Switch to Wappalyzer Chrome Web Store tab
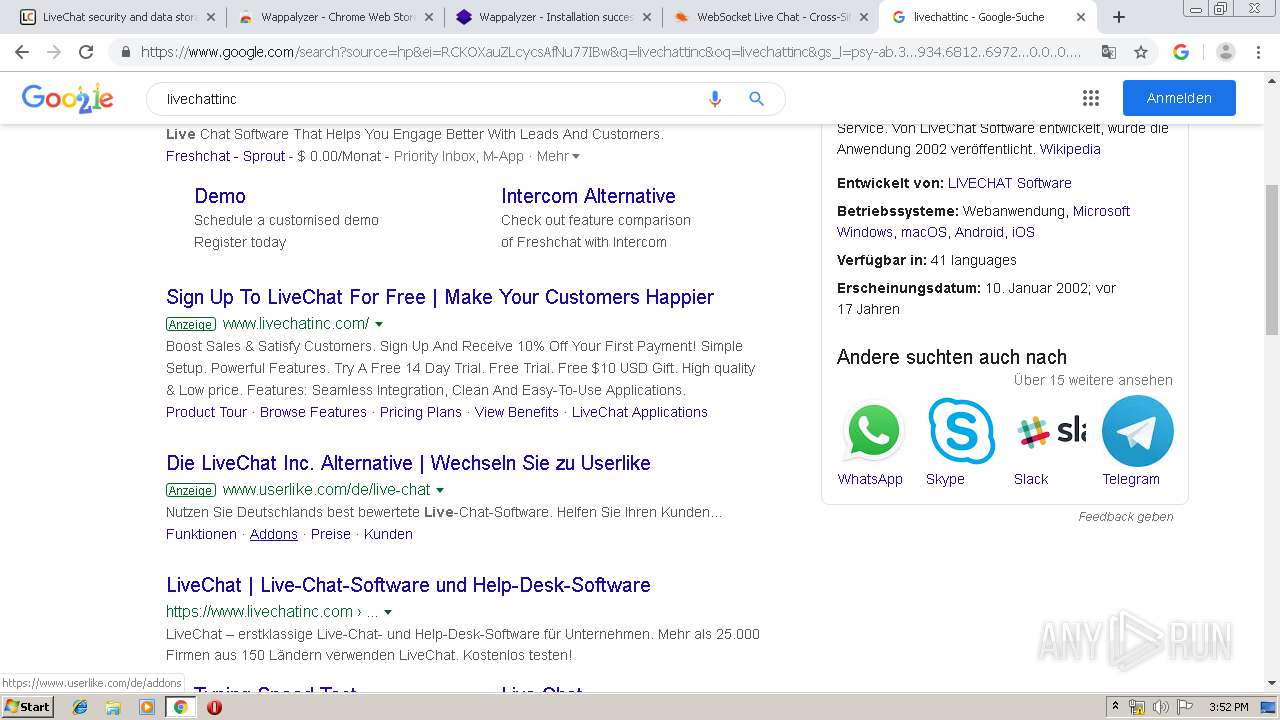 click(335, 17)
